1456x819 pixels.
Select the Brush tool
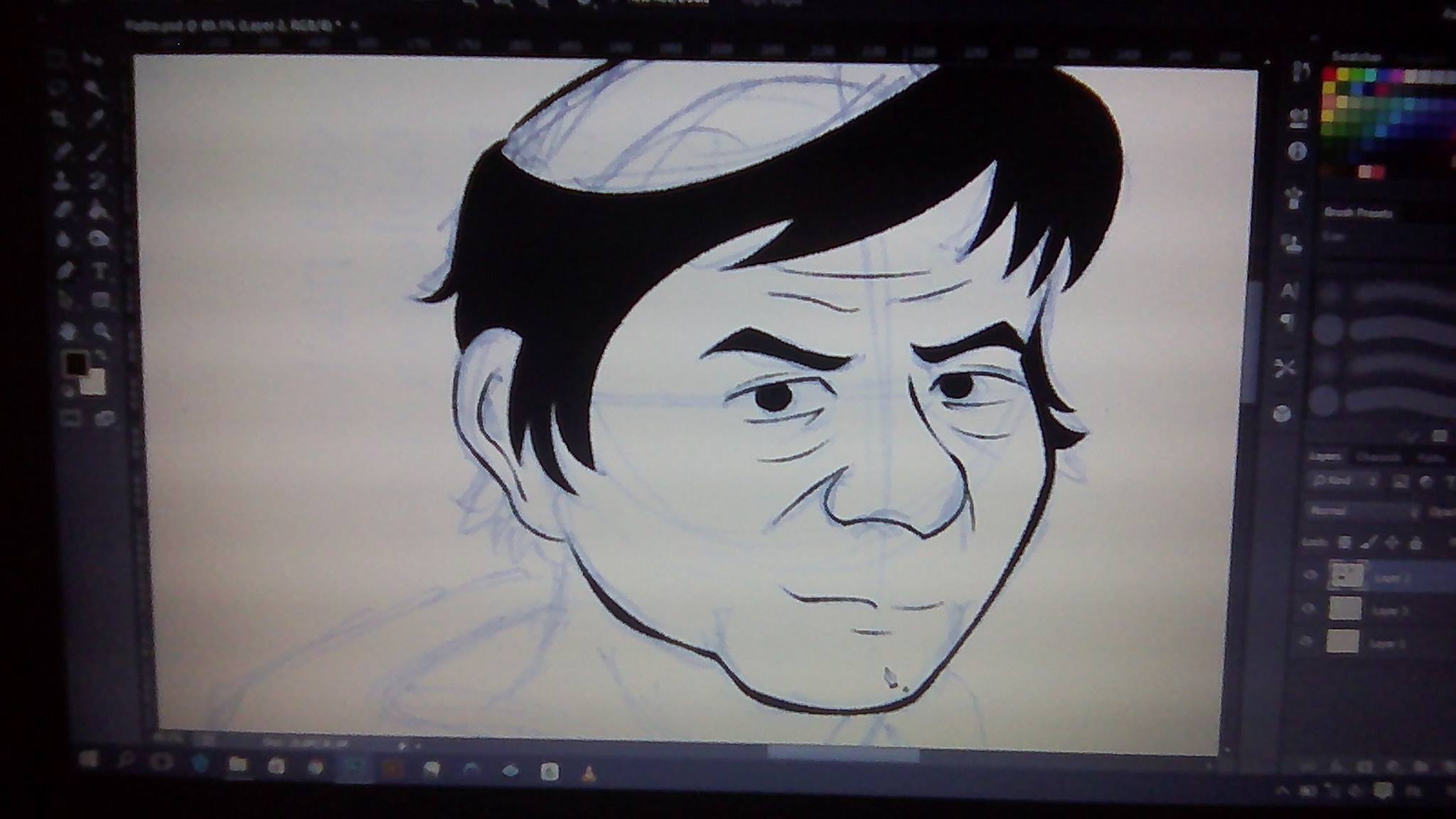point(96,150)
